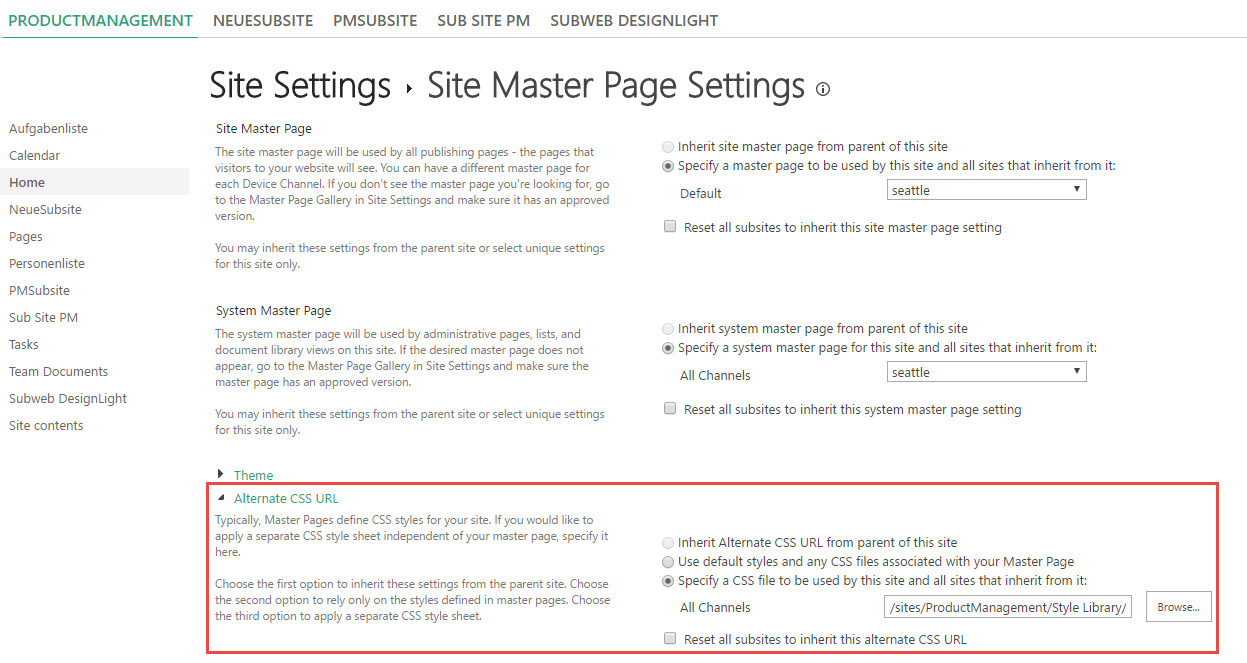The image size is (1247, 663).
Task: Open NeueSubsite in the left sidebar
Action: 45,210
